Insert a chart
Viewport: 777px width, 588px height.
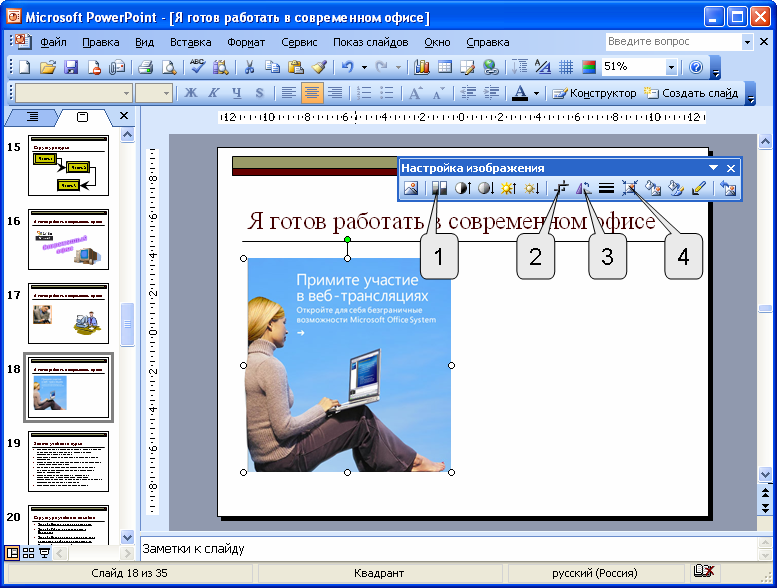pos(422,67)
